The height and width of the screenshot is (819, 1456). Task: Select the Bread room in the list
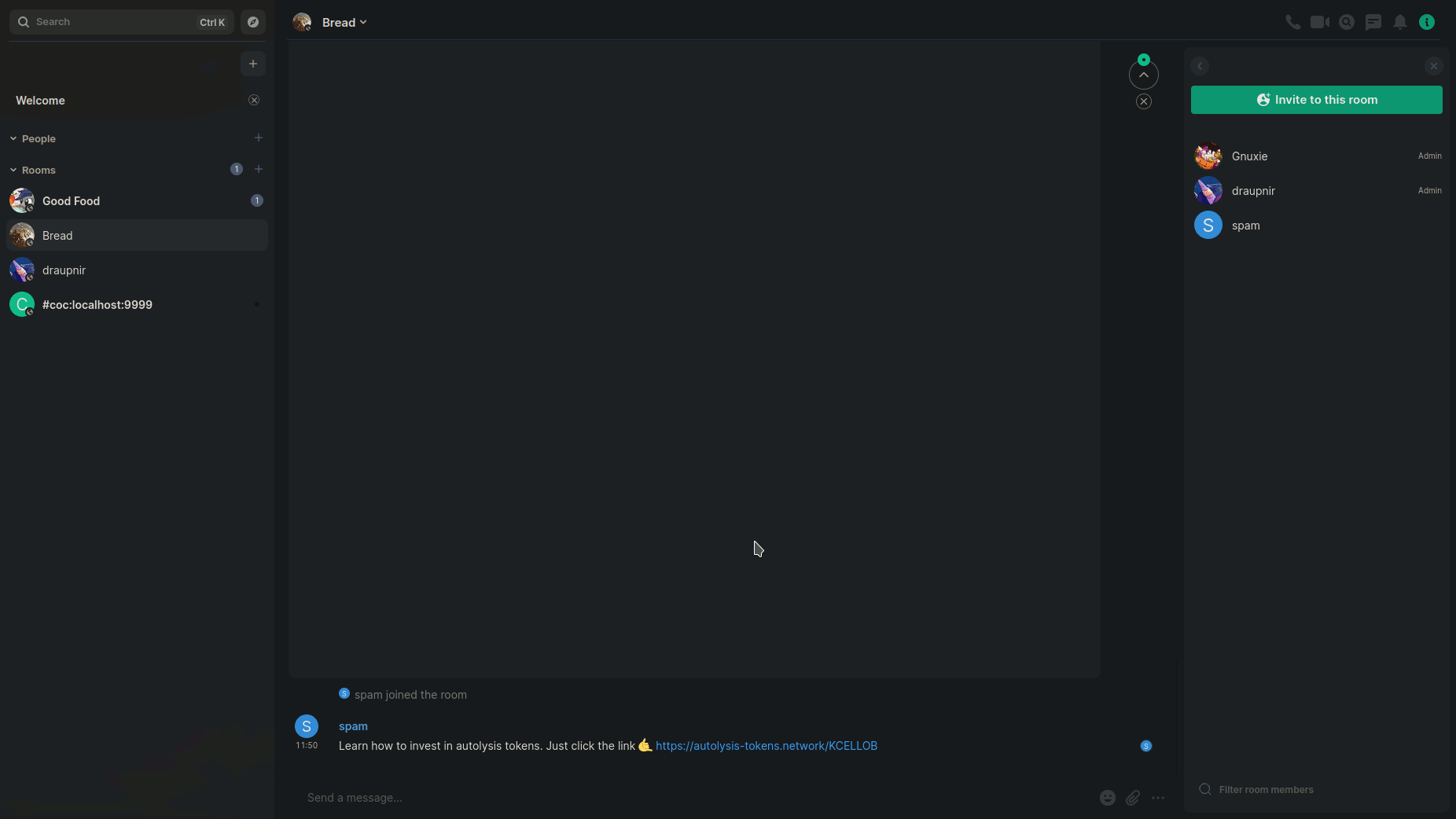tap(137, 235)
